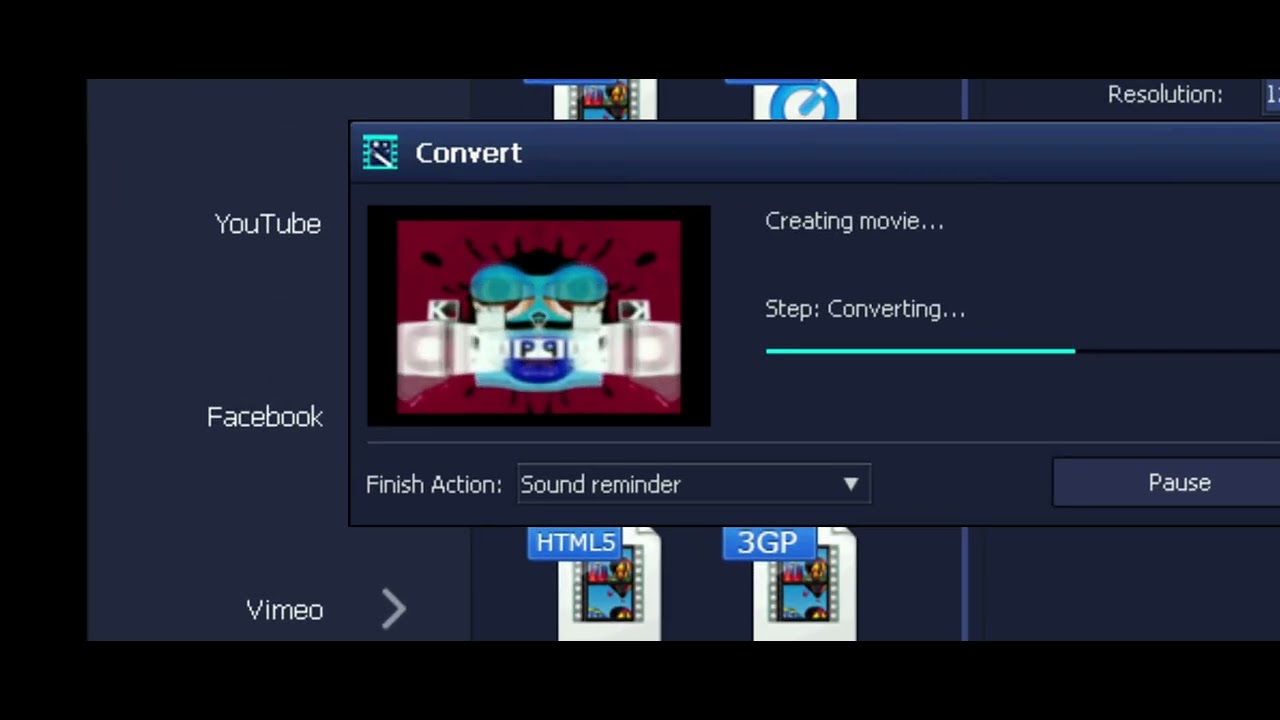Click the Convert dialog icon
Screen dimensions: 1280x720
point(380,152)
